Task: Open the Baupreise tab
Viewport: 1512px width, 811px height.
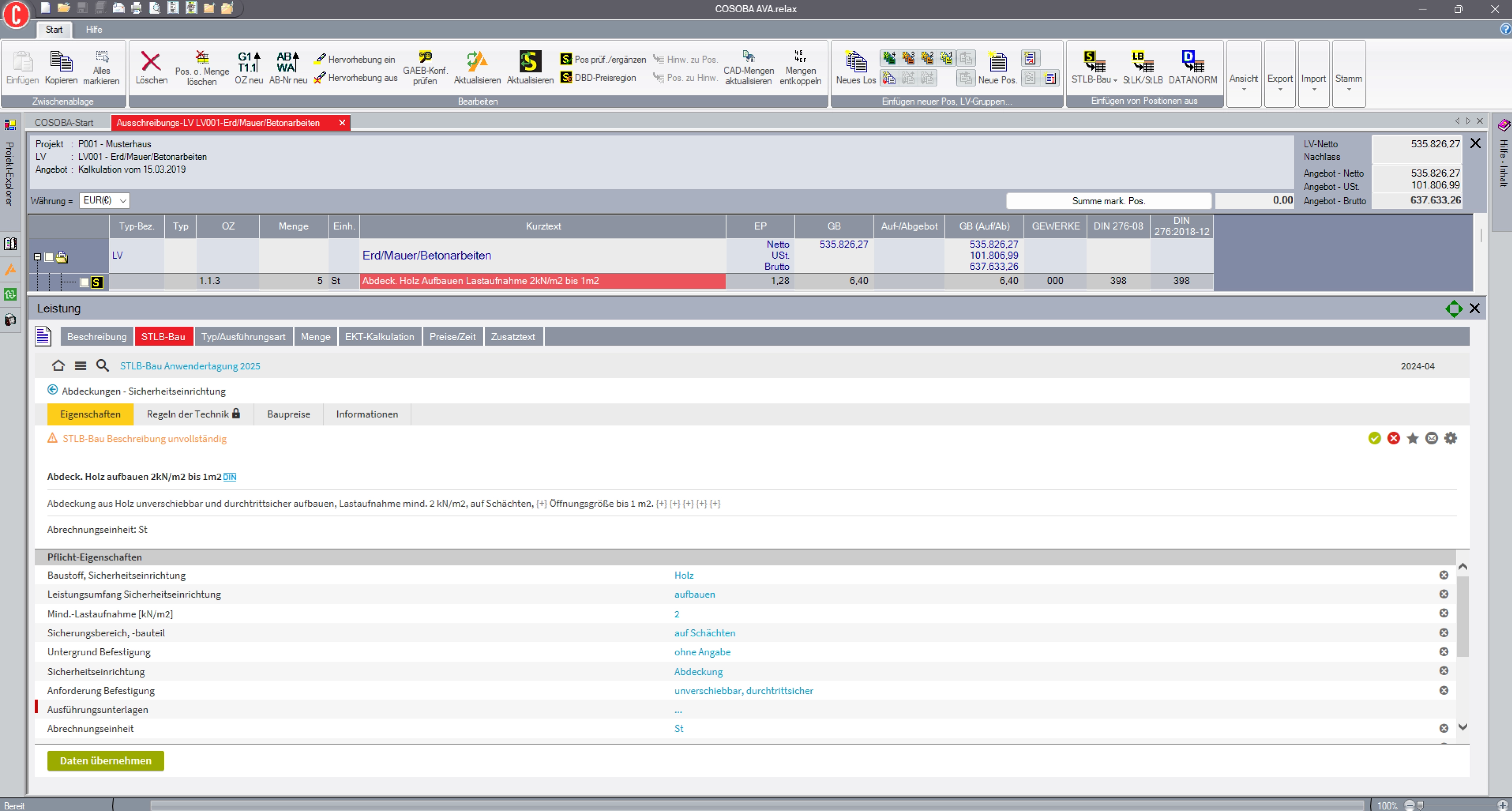Action: click(288, 414)
